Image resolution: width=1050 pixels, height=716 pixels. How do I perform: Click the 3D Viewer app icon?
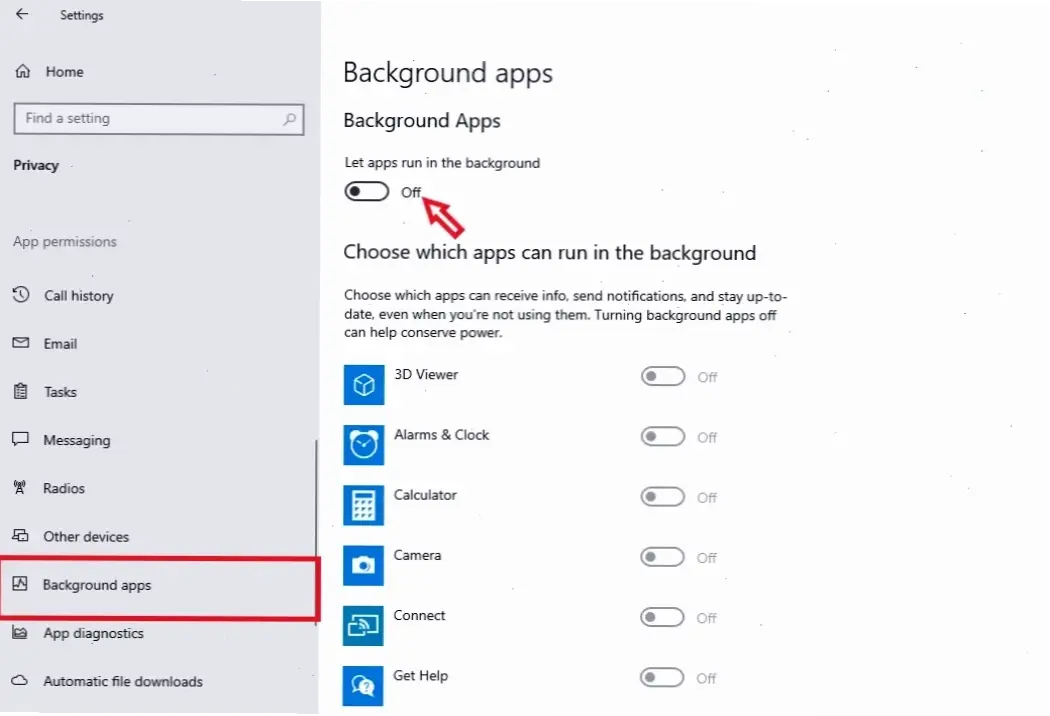364,385
